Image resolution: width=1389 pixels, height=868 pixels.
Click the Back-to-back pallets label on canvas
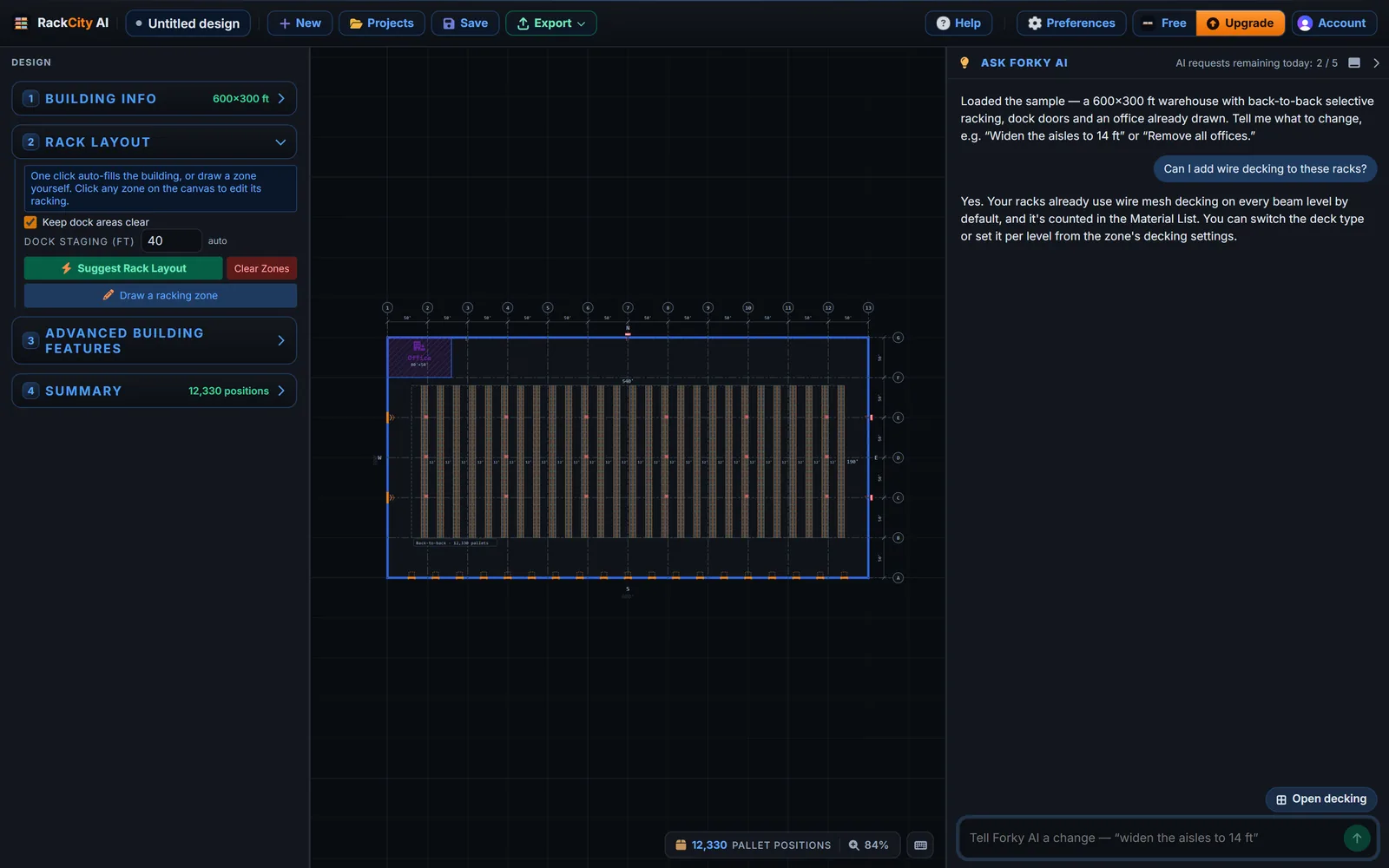452,543
